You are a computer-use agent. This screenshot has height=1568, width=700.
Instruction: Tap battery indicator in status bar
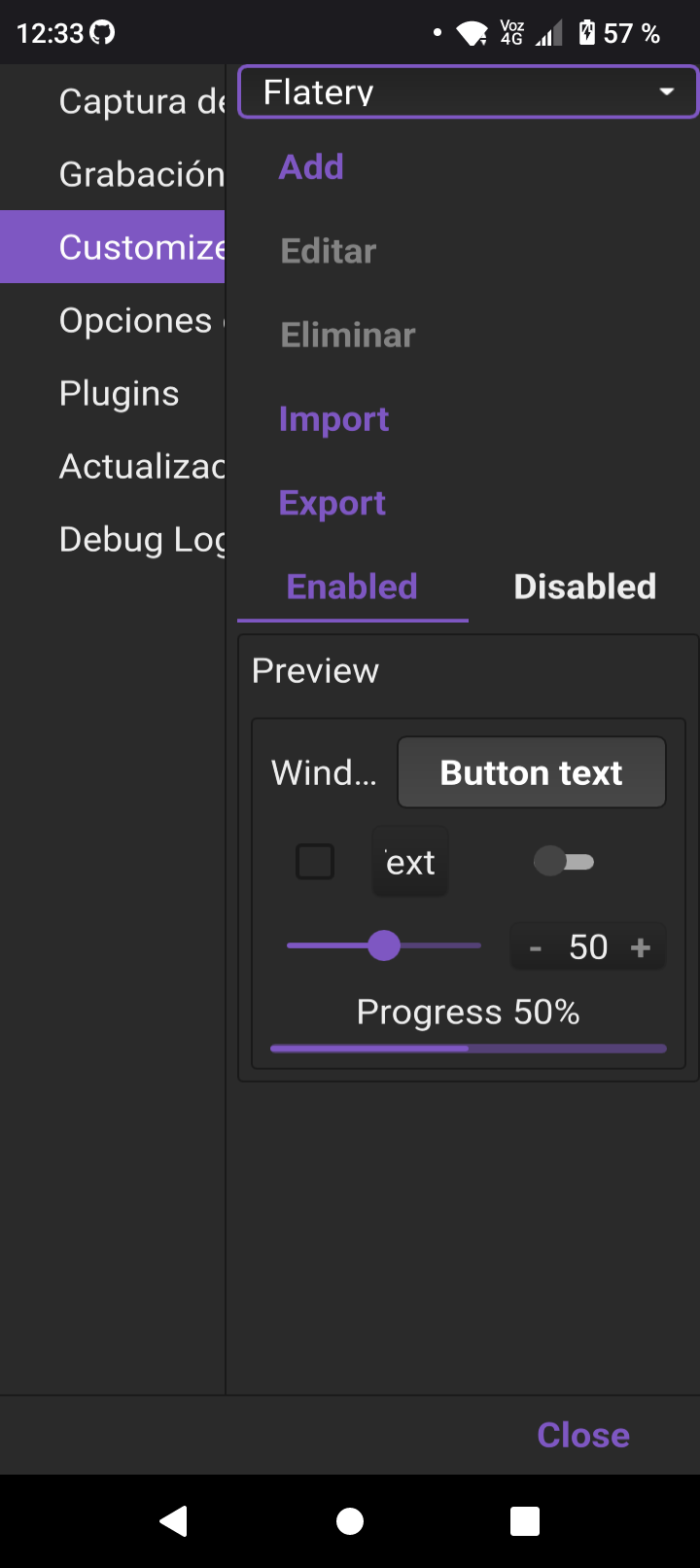(x=587, y=33)
